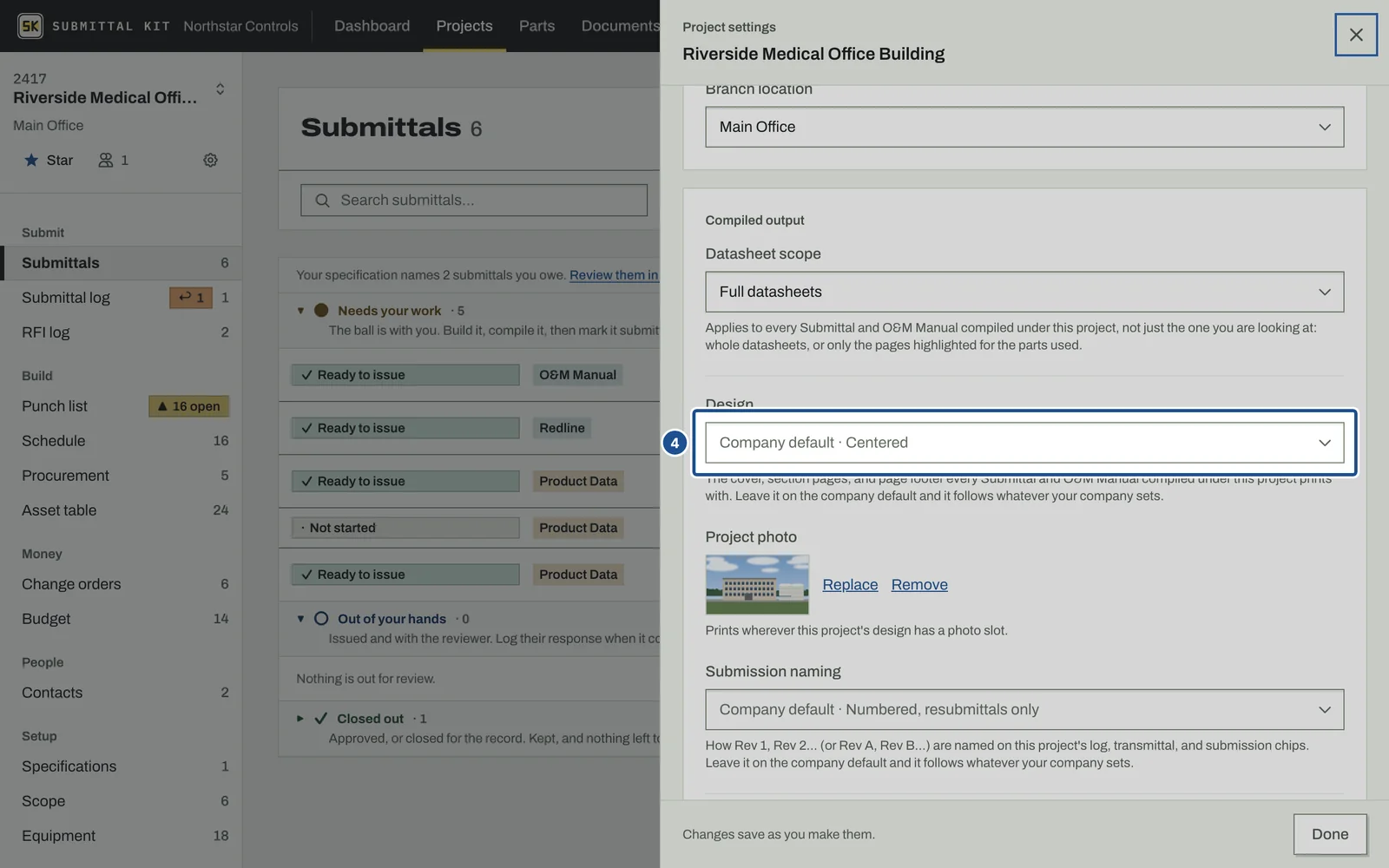The height and width of the screenshot is (868, 1389).
Task: Open Budget in the sidebar
Action: pos(122,619)
